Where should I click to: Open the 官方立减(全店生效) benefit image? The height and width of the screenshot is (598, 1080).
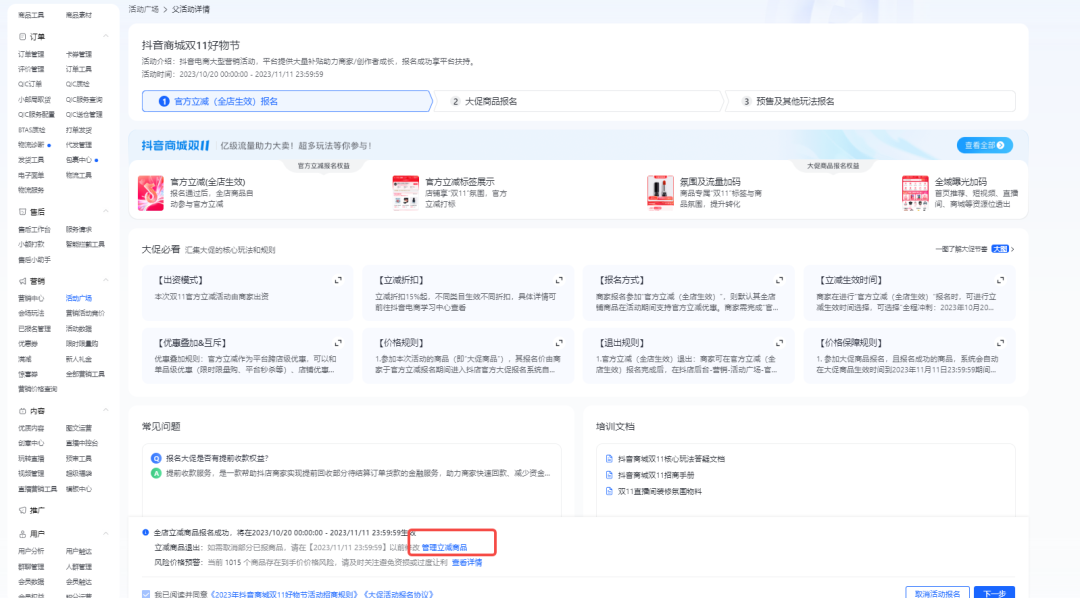click(151, 193)
